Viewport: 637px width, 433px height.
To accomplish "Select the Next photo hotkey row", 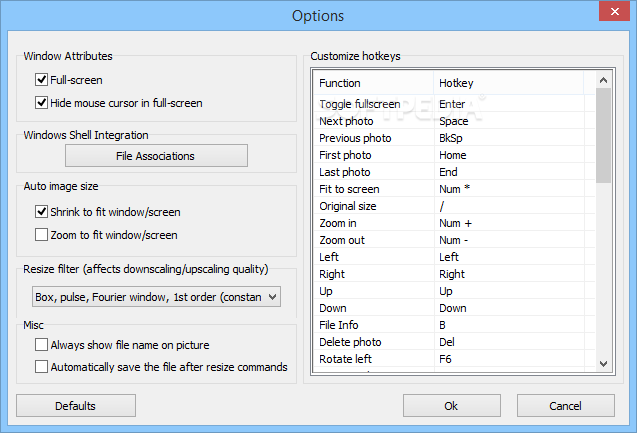I will 454,121.
